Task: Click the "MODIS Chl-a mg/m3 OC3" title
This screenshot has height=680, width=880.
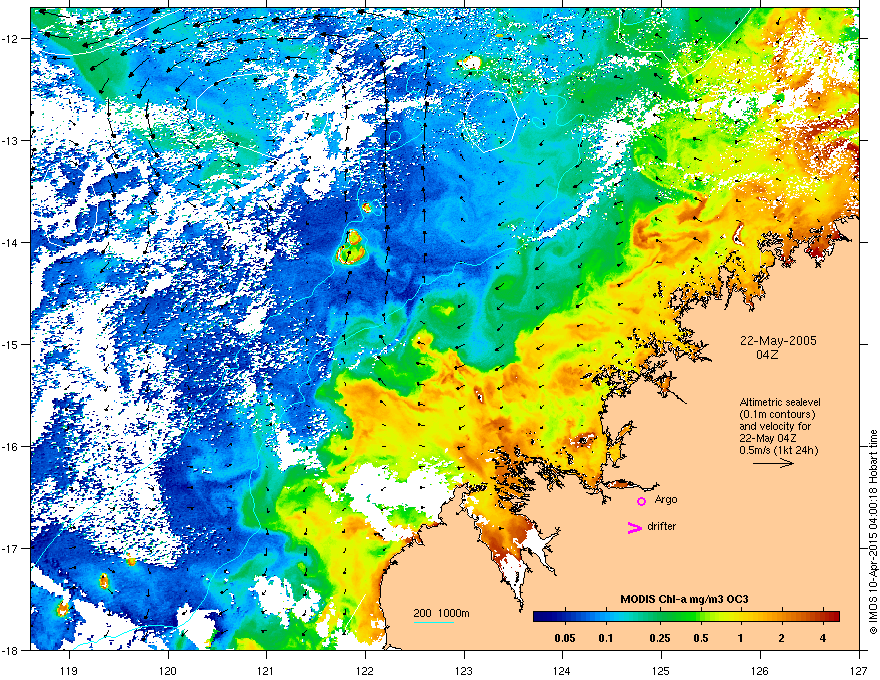Action: tap(684, 599)
